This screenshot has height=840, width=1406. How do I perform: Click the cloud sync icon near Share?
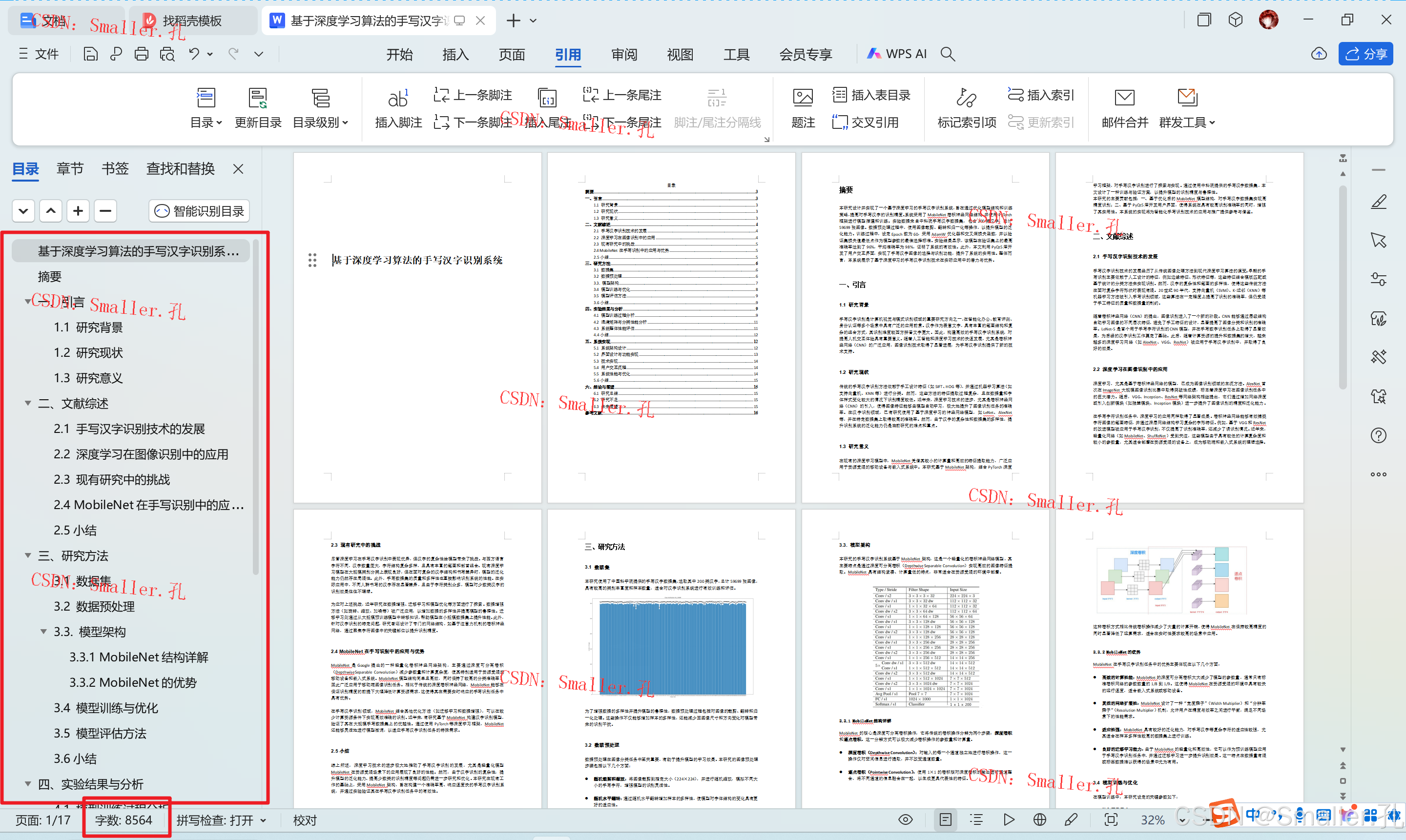(x=1319, y=54)
